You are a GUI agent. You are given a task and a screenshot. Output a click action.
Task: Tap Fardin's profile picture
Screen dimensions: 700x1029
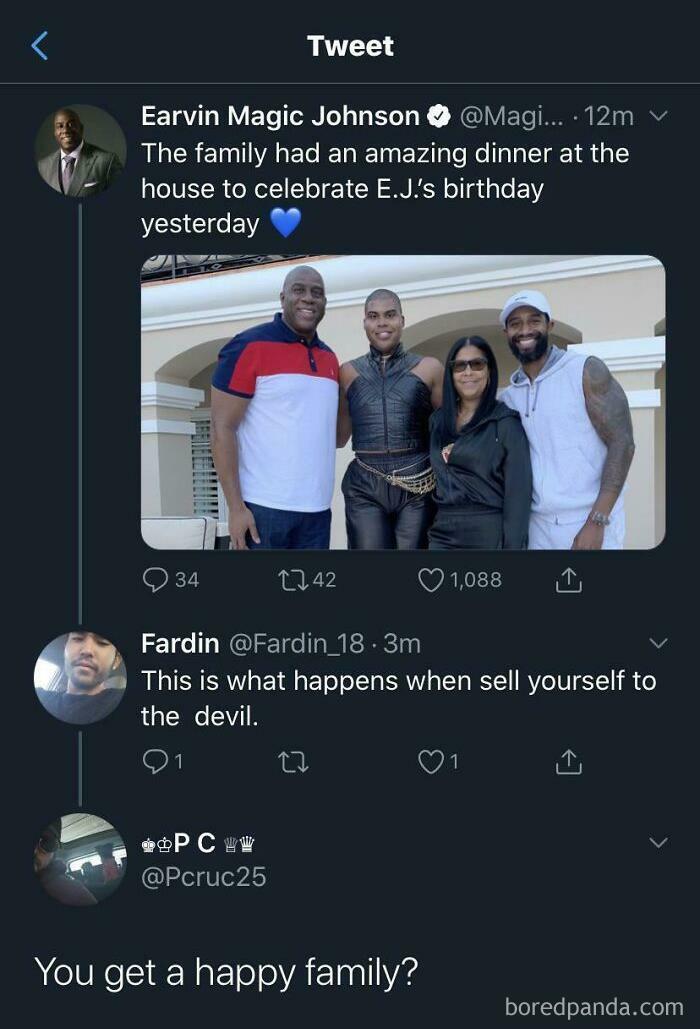(x=80, y=677)
